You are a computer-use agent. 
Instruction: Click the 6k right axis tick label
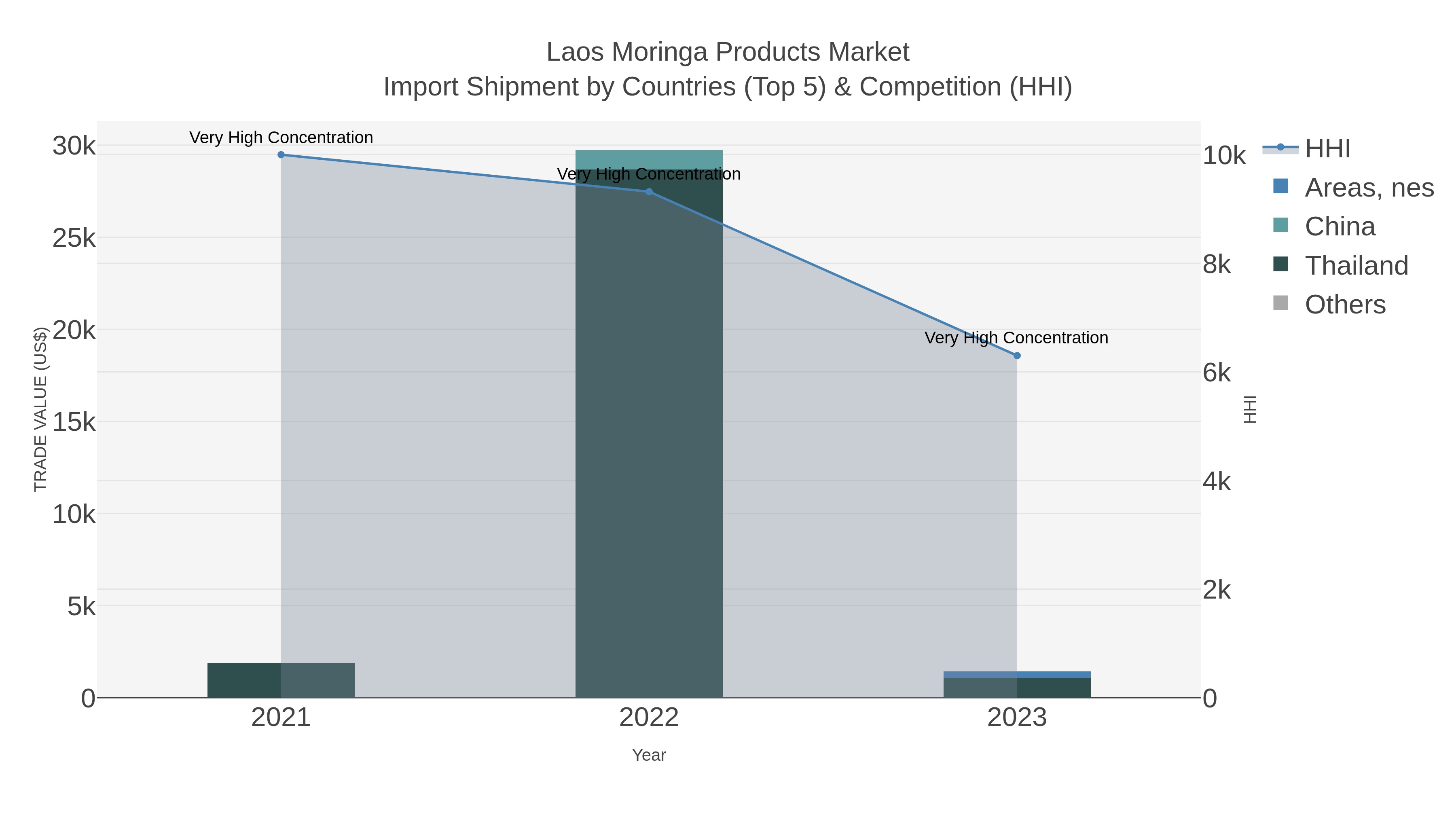1217,372
